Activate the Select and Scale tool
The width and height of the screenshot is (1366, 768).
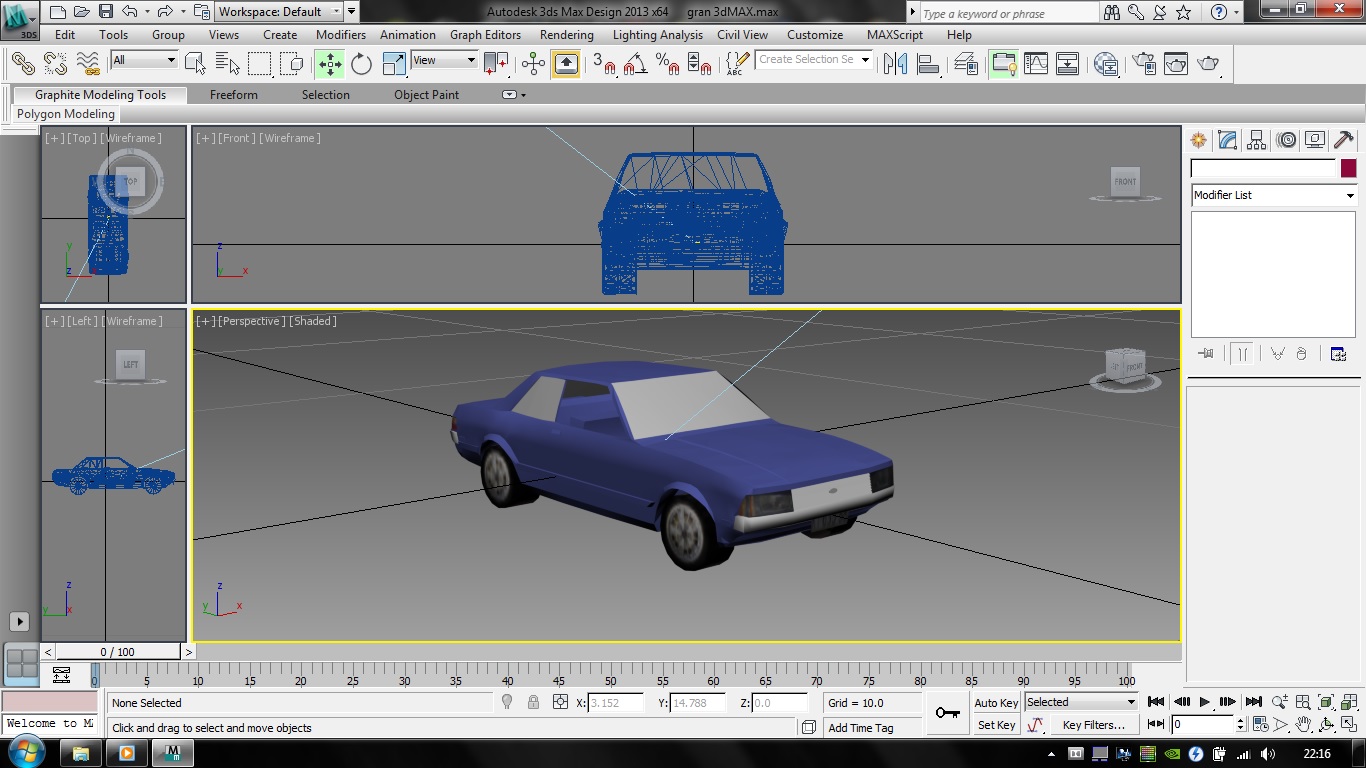(394, 63)
